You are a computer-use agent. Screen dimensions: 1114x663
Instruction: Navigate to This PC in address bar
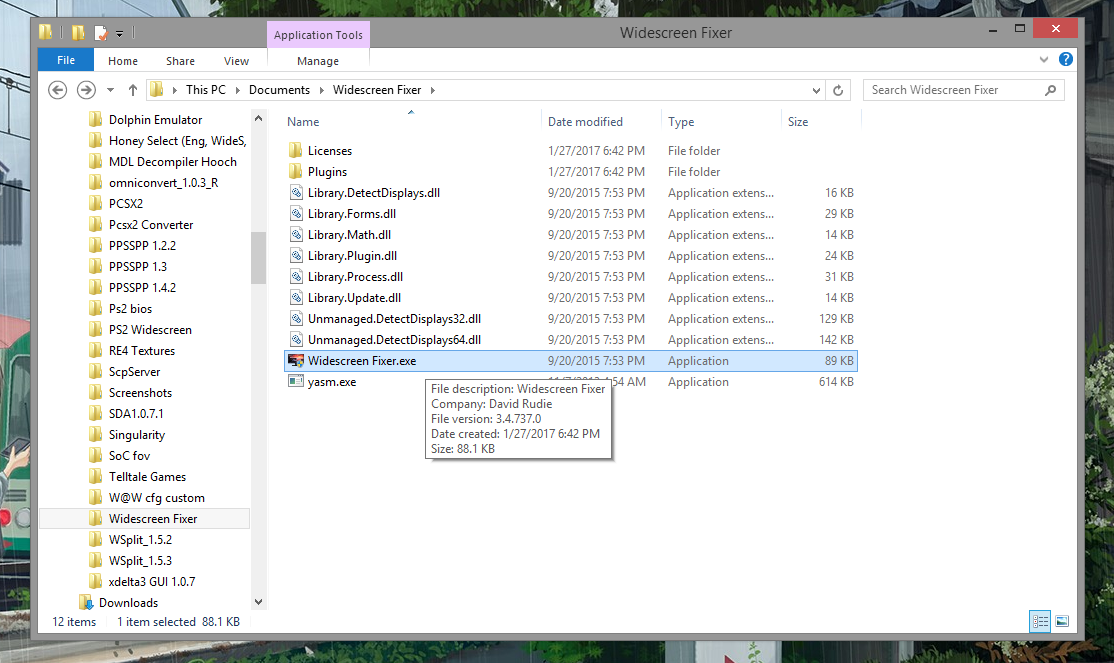[x=206, y=90]
